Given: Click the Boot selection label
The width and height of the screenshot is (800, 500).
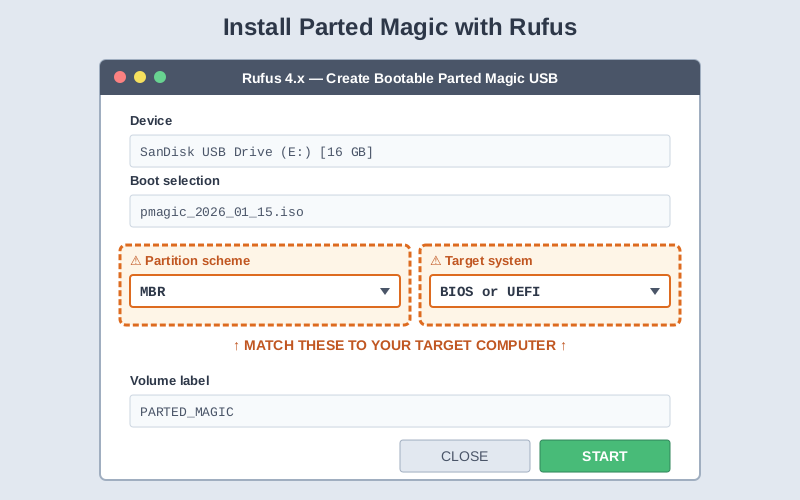Looking at the screenshot, I should (x=175, y=181).
